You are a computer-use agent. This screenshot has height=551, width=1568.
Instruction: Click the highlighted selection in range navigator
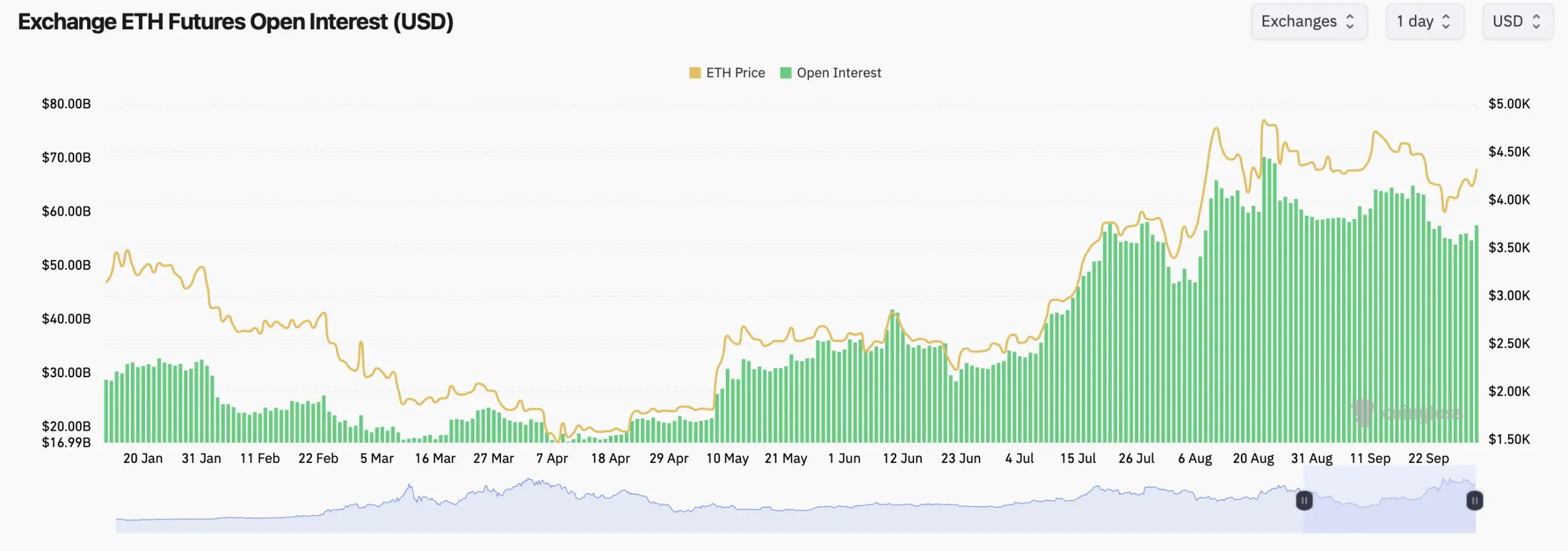click(x=1389, y=508)
